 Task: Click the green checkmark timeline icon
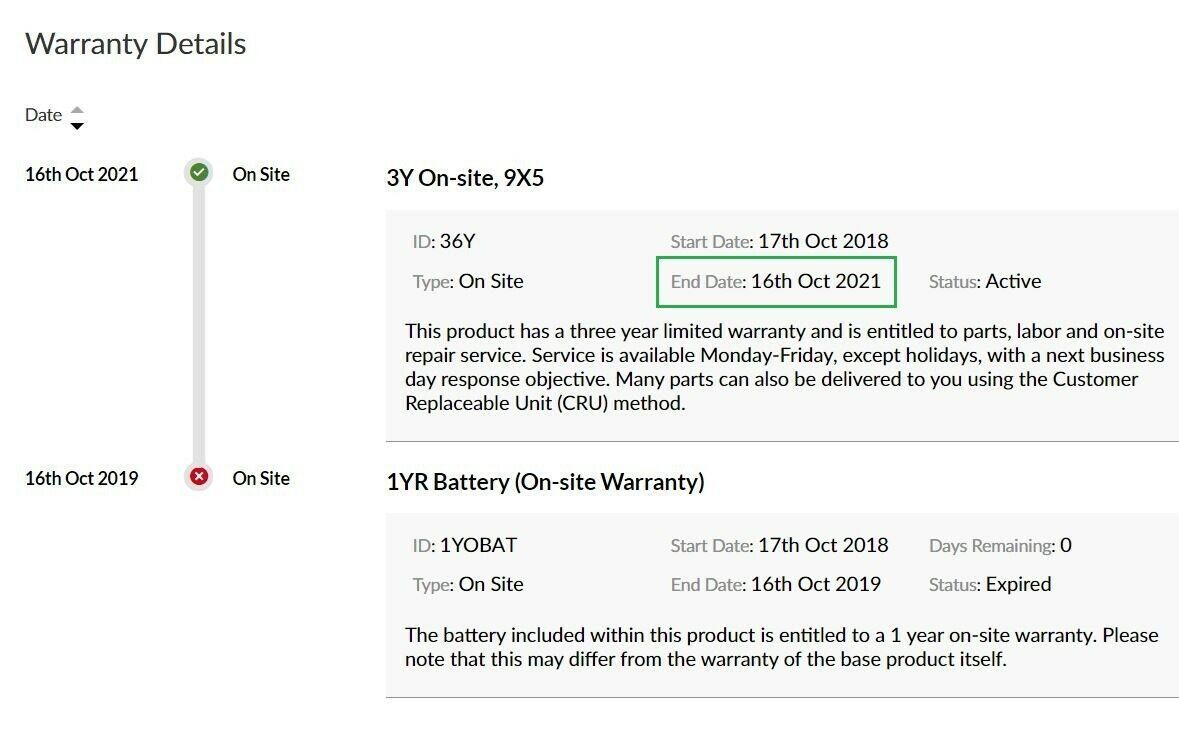[199, 173]
